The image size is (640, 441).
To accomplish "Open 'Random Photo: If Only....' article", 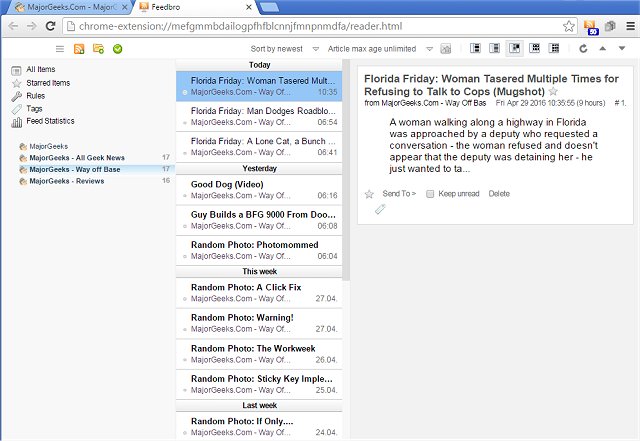I will tap(259, 426).
